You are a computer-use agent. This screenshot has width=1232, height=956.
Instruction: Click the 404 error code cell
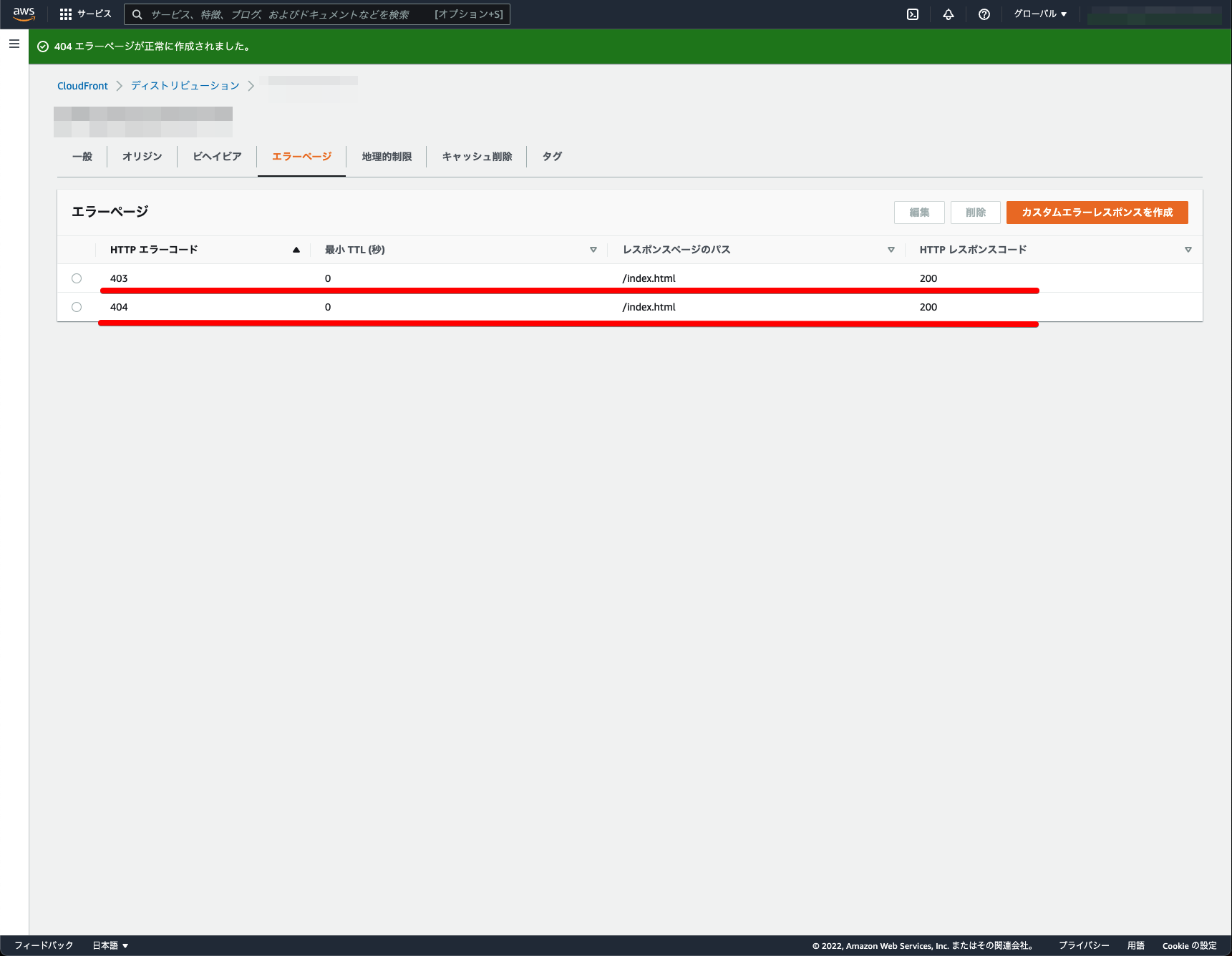tap(119, 307)
